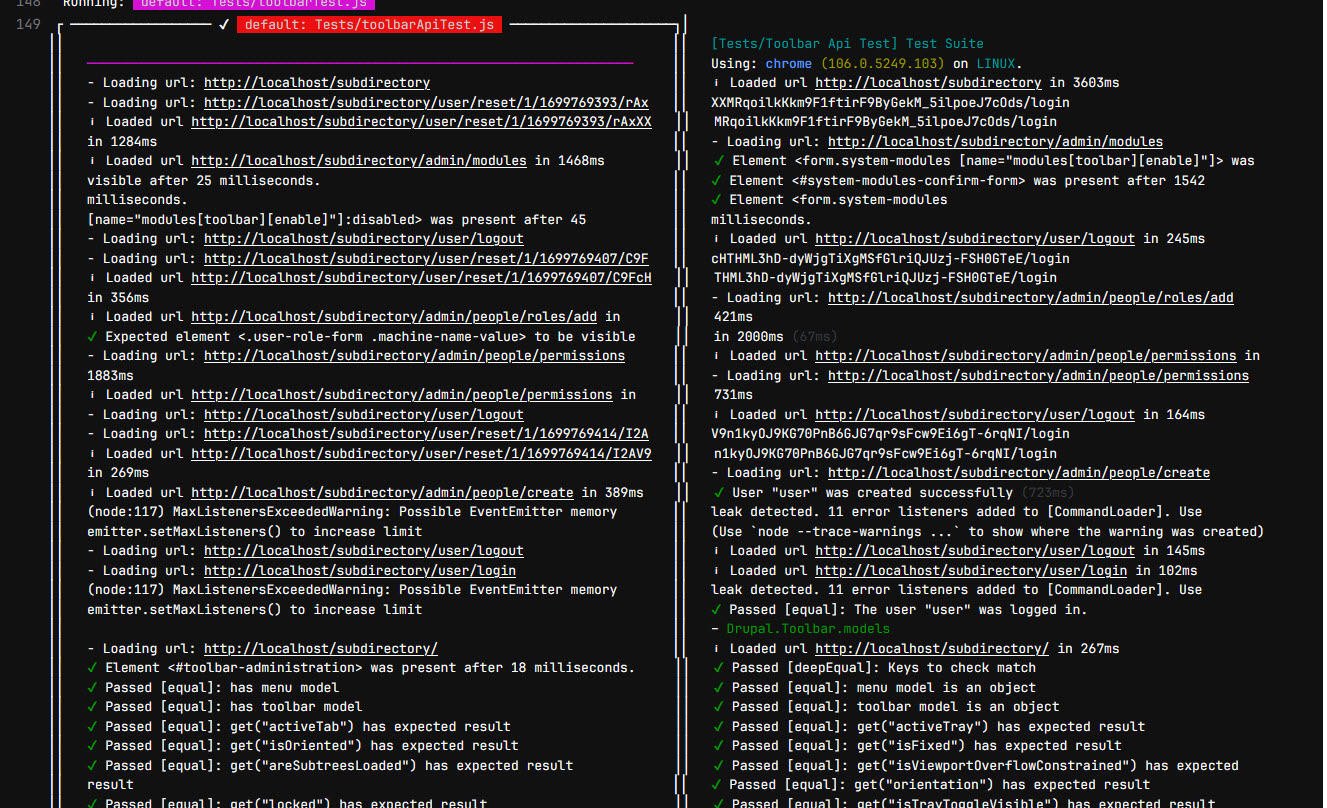
Task: Click text 'XXMRqoilkKkm9F1ftirF9ByGekM_5ilpoeJ7cOds/login'
Action: tap(890, 102)
